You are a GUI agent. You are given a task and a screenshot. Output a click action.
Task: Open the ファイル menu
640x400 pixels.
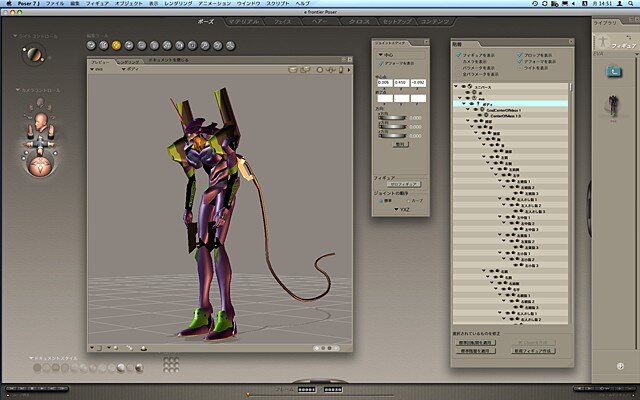55,3
